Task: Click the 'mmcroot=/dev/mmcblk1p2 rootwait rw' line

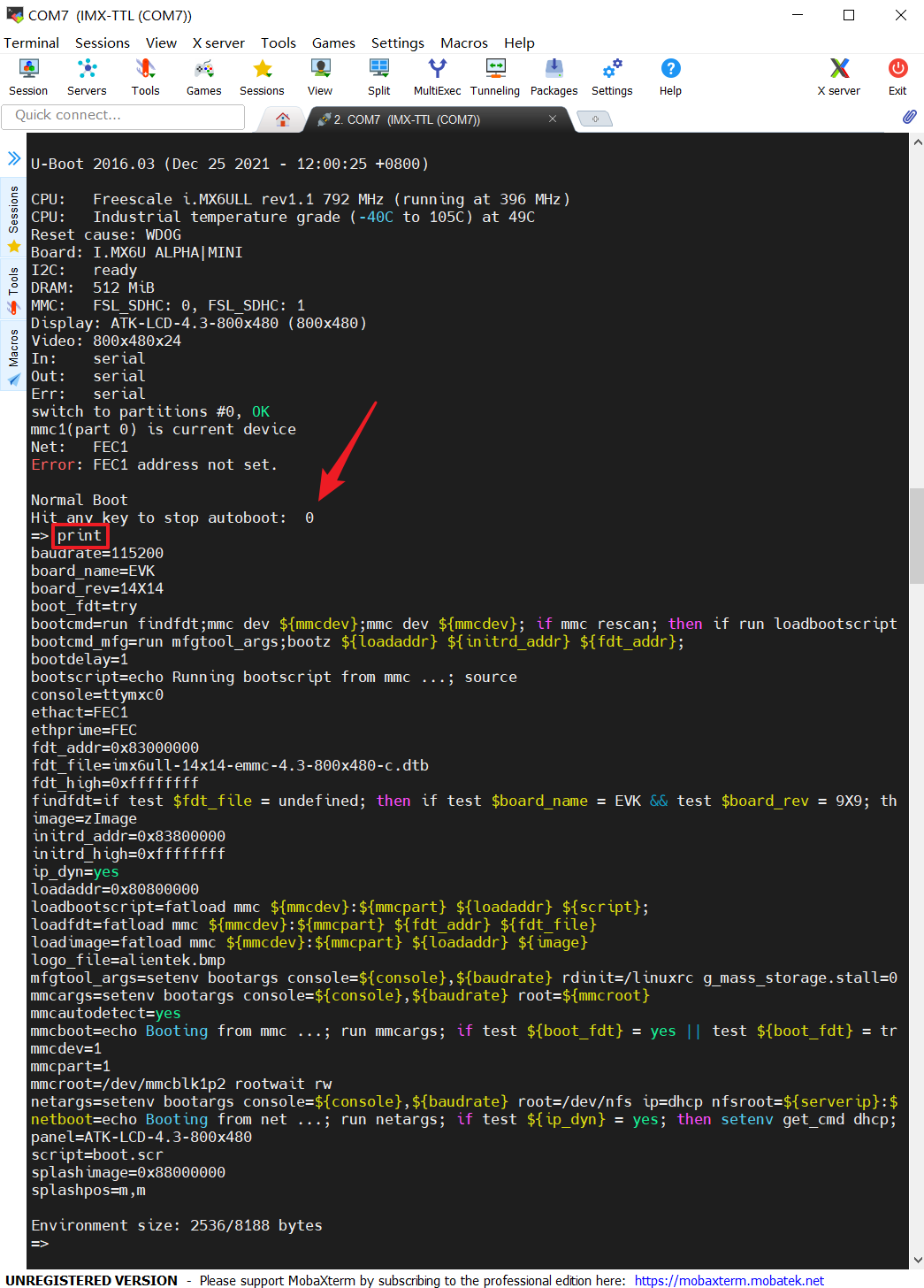Action: coord(181,1084)
